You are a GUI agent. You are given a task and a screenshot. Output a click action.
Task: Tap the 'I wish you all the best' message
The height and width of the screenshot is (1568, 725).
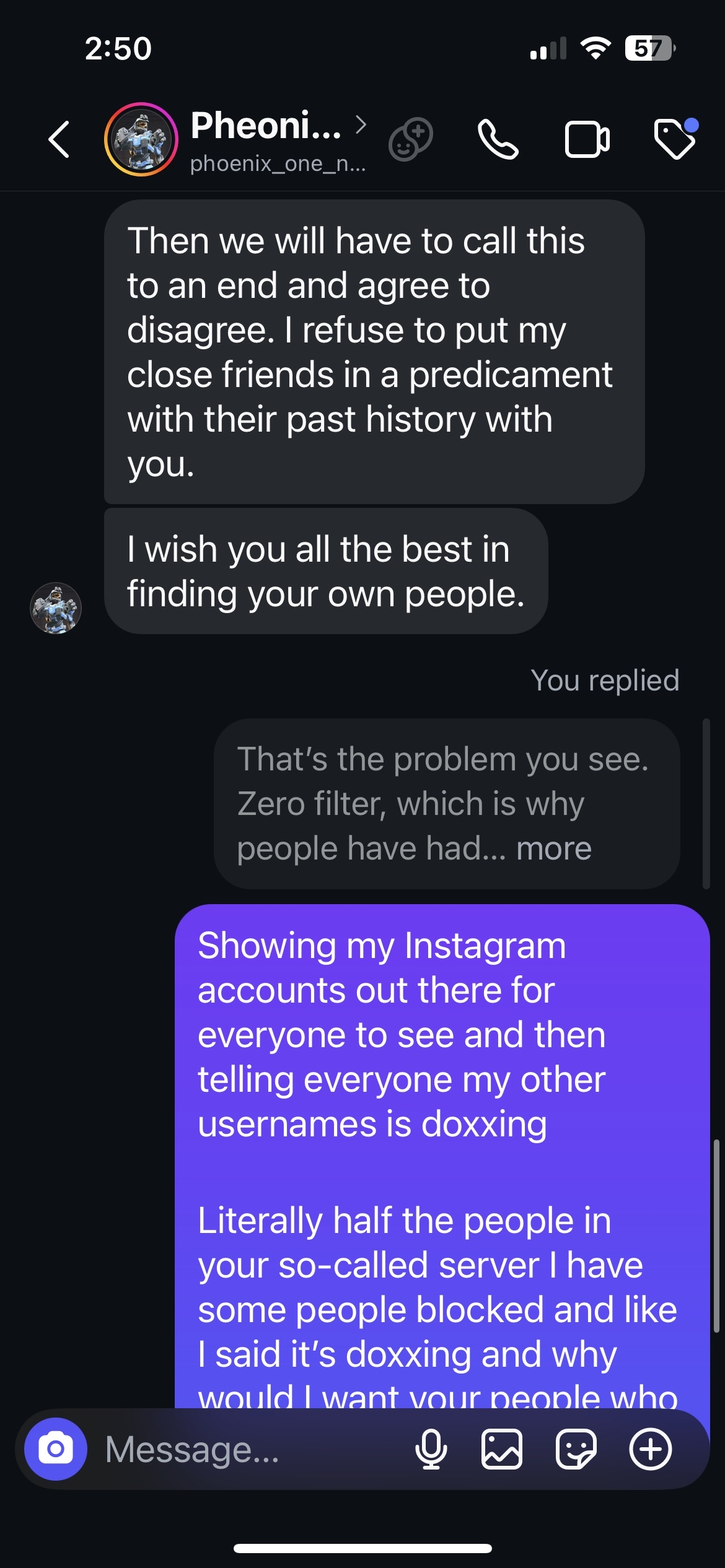tap(325, 571)
